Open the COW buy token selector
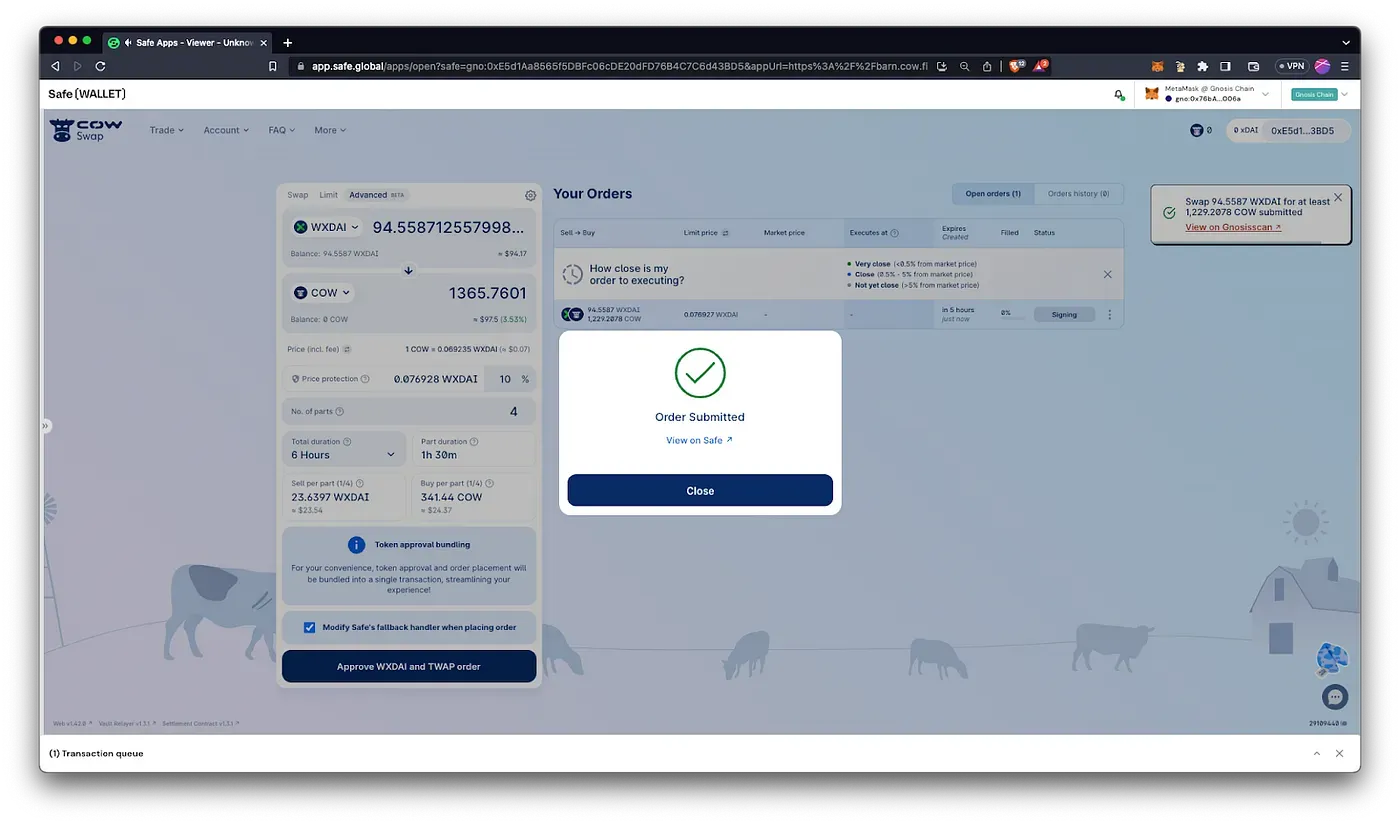This screenshot has width=1400, height=824. point(322,293)
